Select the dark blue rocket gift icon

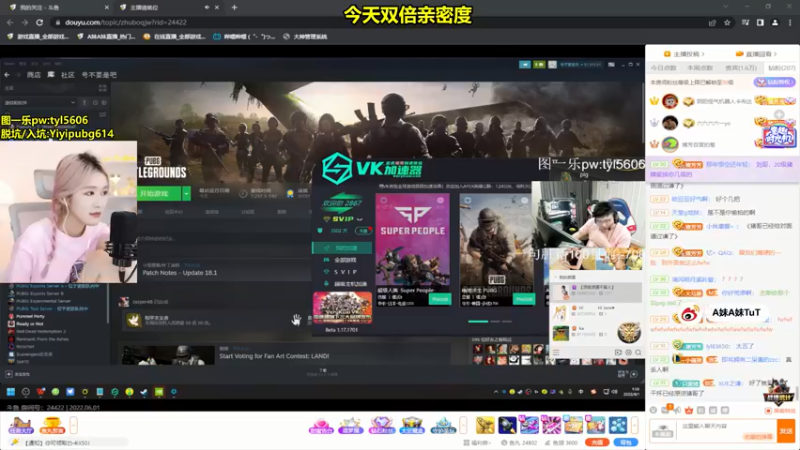(x=507, y=425)
